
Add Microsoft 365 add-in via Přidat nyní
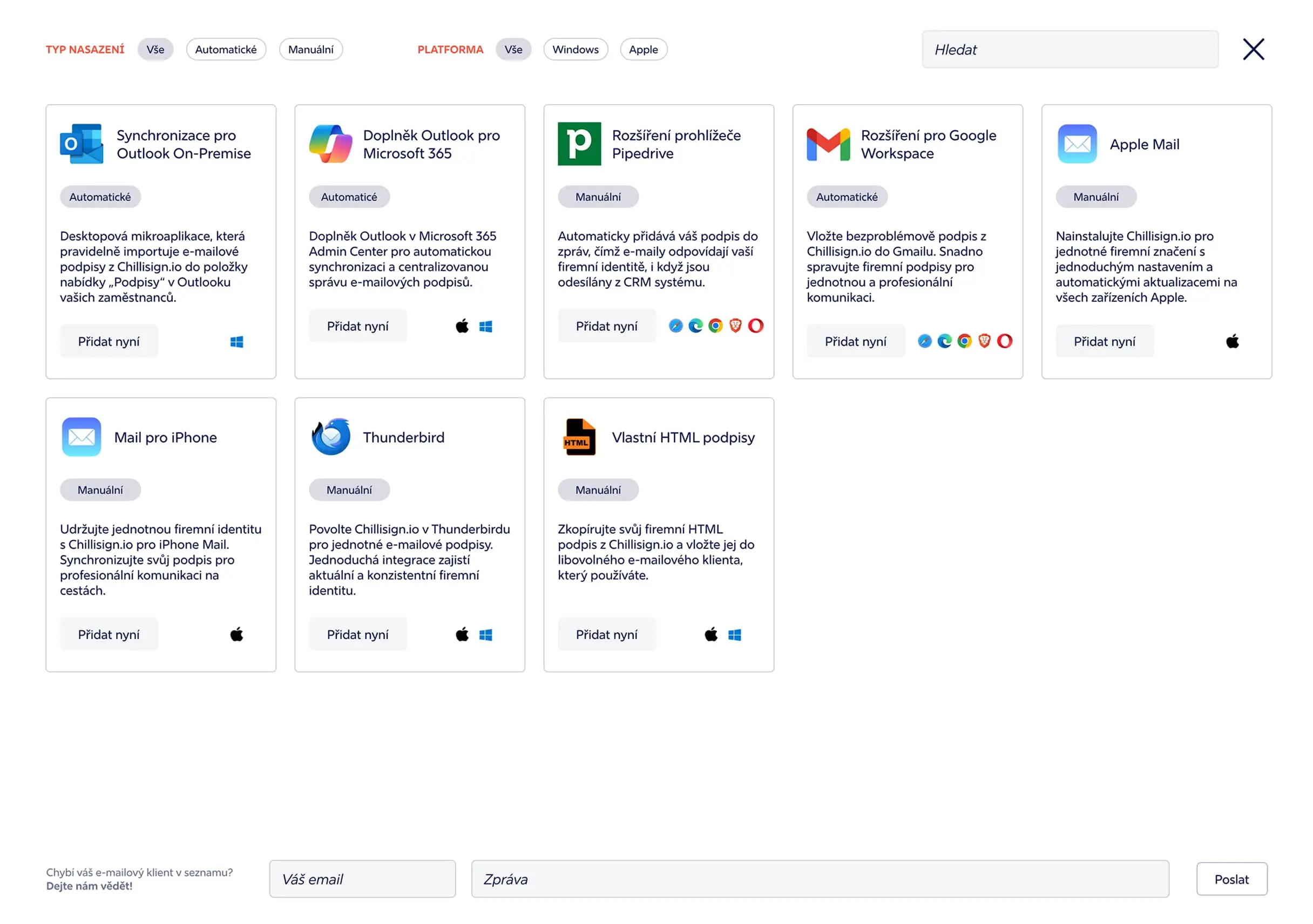[358, 326]
